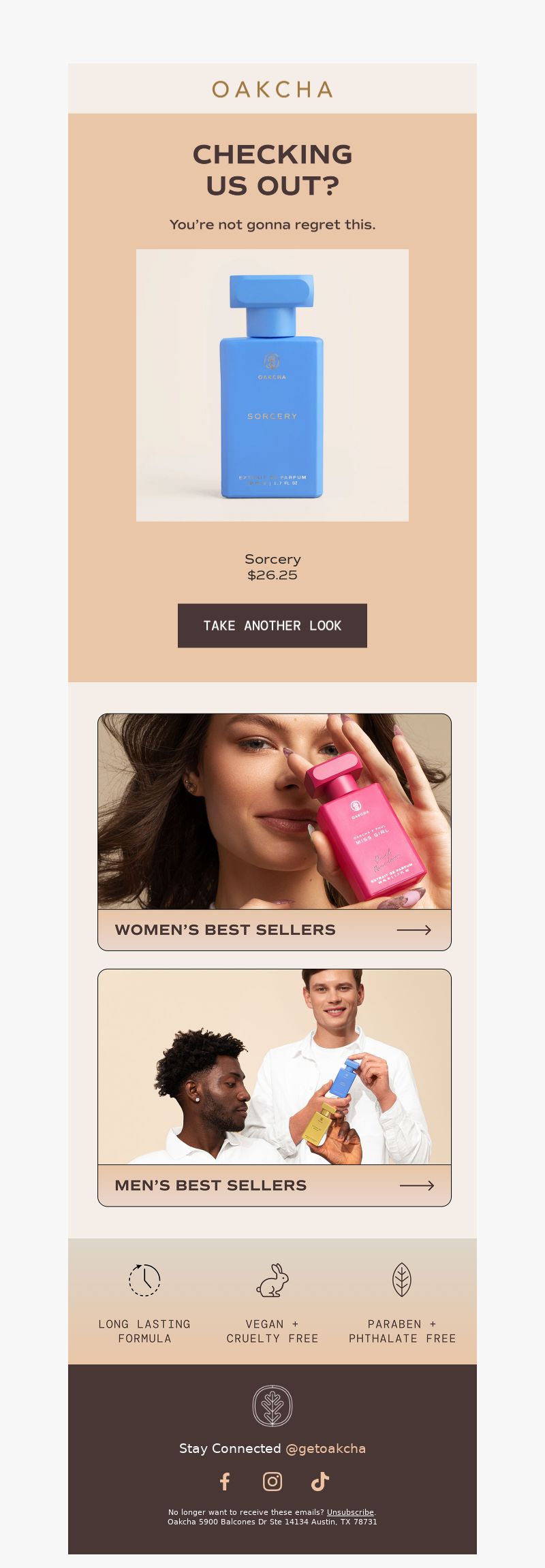The image size is (545, 1568).
Task: Open the TikTok icon link
Action: click(320, 1482)
